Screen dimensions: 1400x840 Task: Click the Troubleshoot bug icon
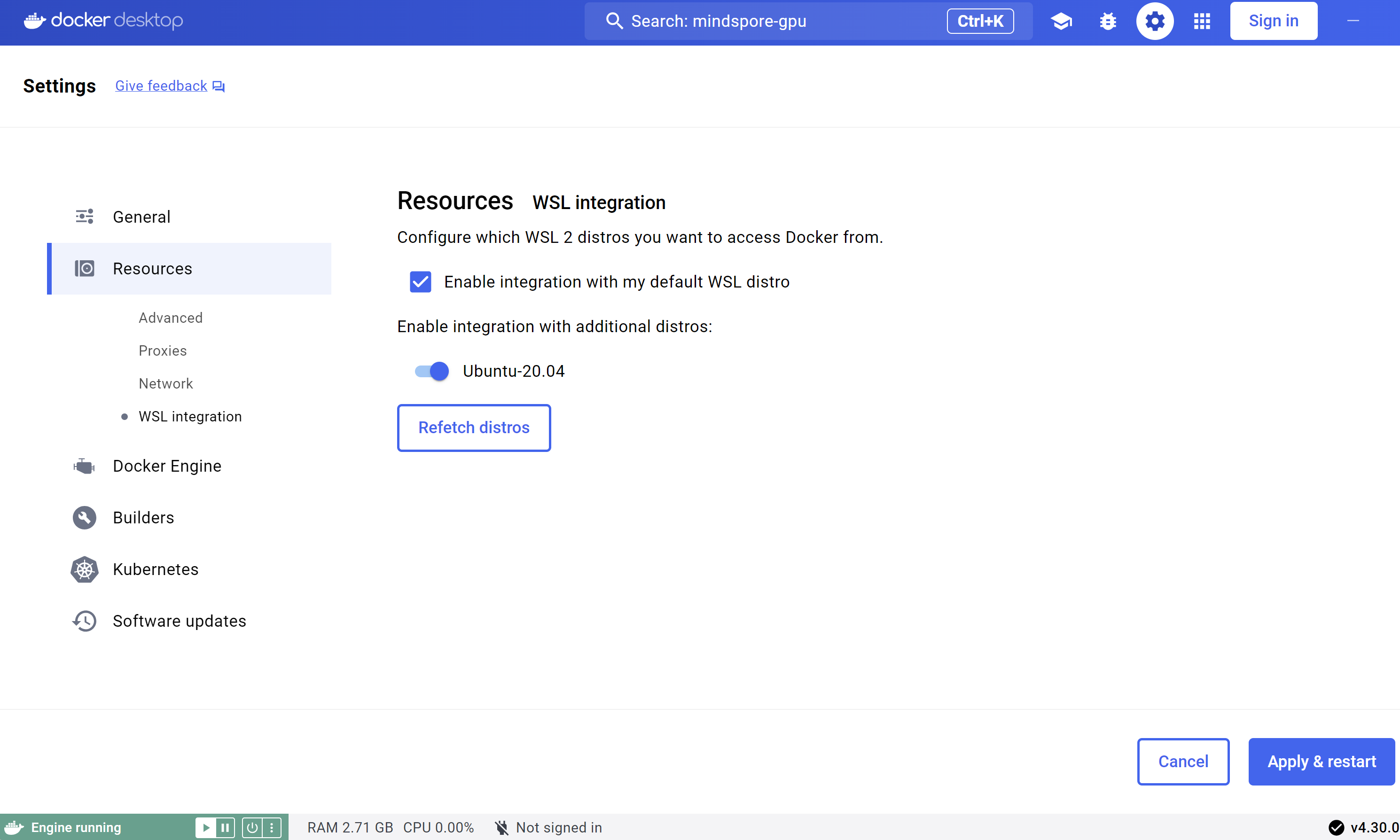point(1108,21)
